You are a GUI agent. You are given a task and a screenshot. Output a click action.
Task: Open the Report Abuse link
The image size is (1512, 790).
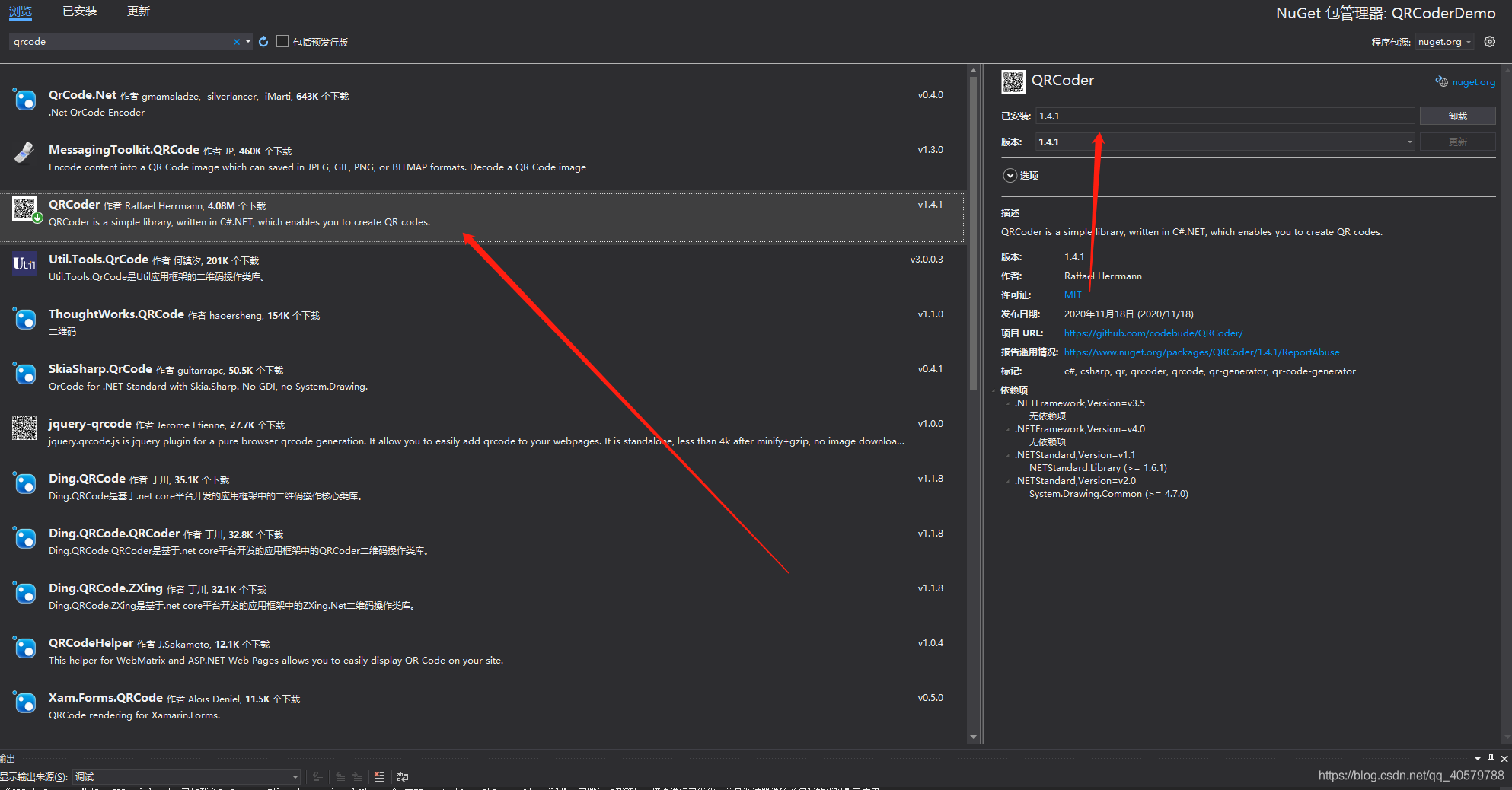1201,352
